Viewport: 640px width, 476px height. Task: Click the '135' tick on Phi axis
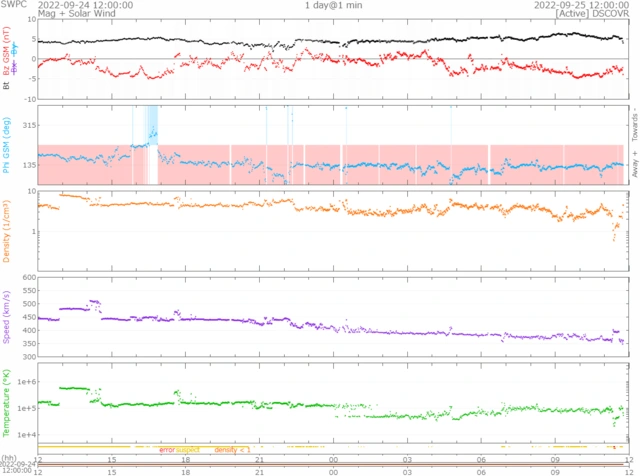point(29,165)
